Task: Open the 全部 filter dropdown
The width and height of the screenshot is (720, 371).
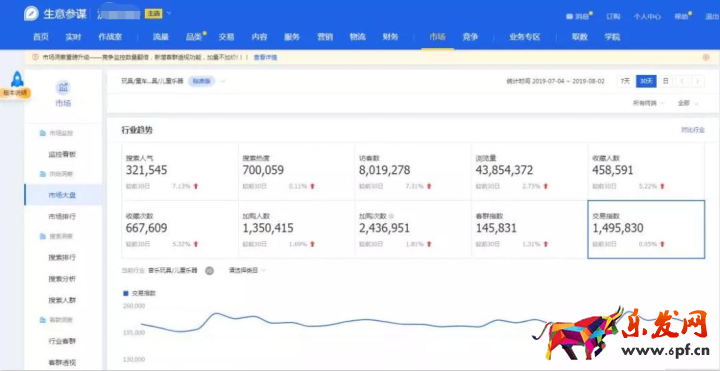Action: [x=688, y=103]
